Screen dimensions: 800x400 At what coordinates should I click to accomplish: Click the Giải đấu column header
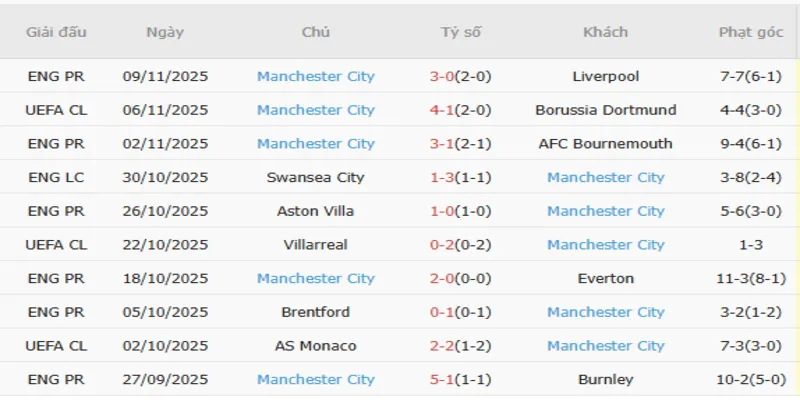point(56,32)
